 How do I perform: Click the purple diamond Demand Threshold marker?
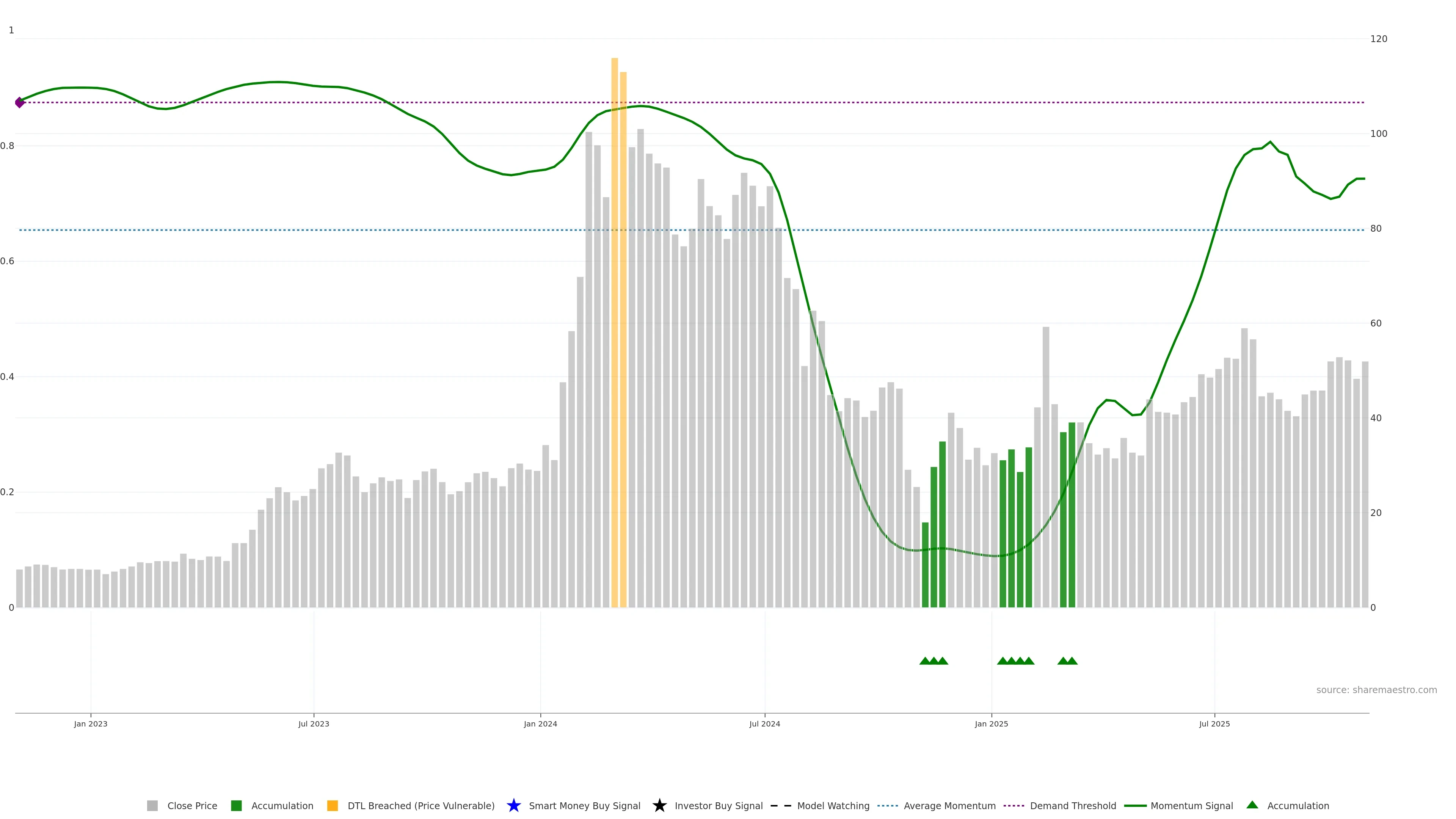point(20,102)
